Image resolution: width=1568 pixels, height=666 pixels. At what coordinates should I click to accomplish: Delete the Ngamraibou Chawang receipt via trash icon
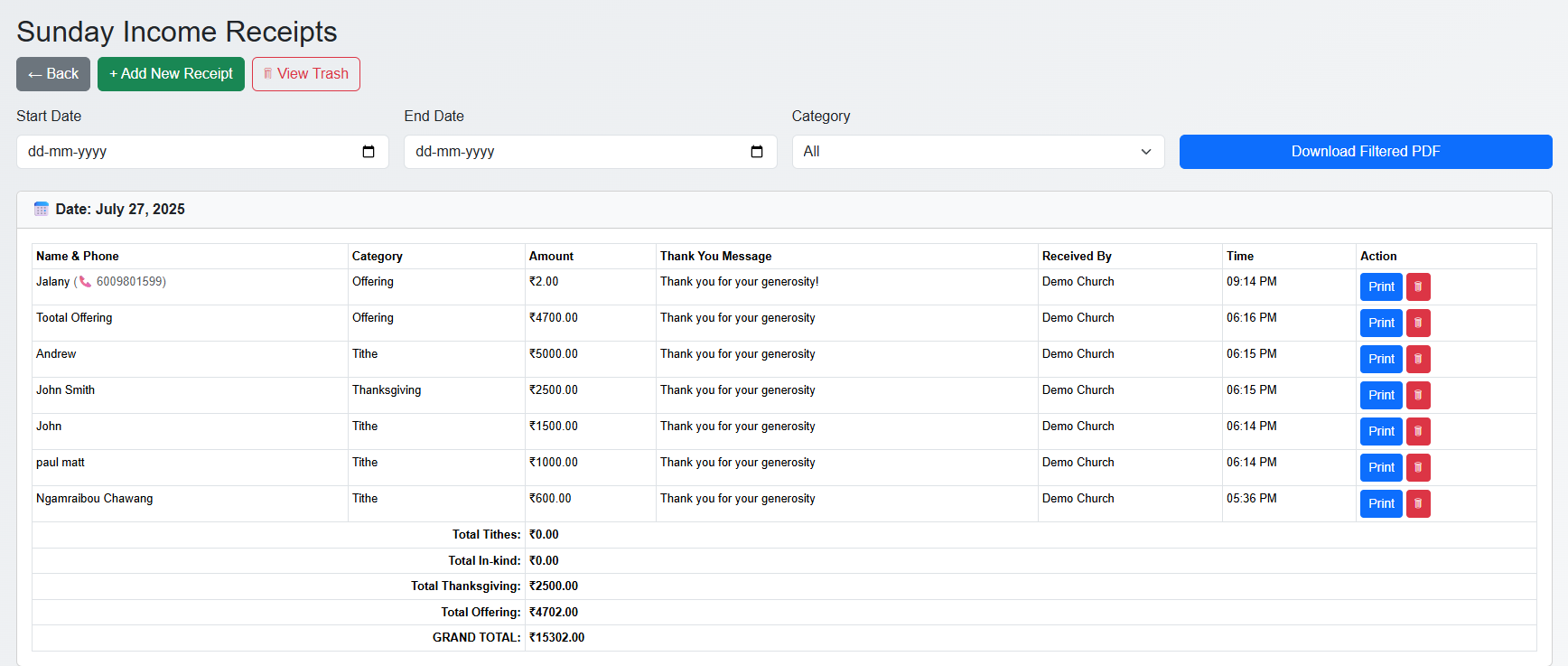click(x=1418, y=503)
